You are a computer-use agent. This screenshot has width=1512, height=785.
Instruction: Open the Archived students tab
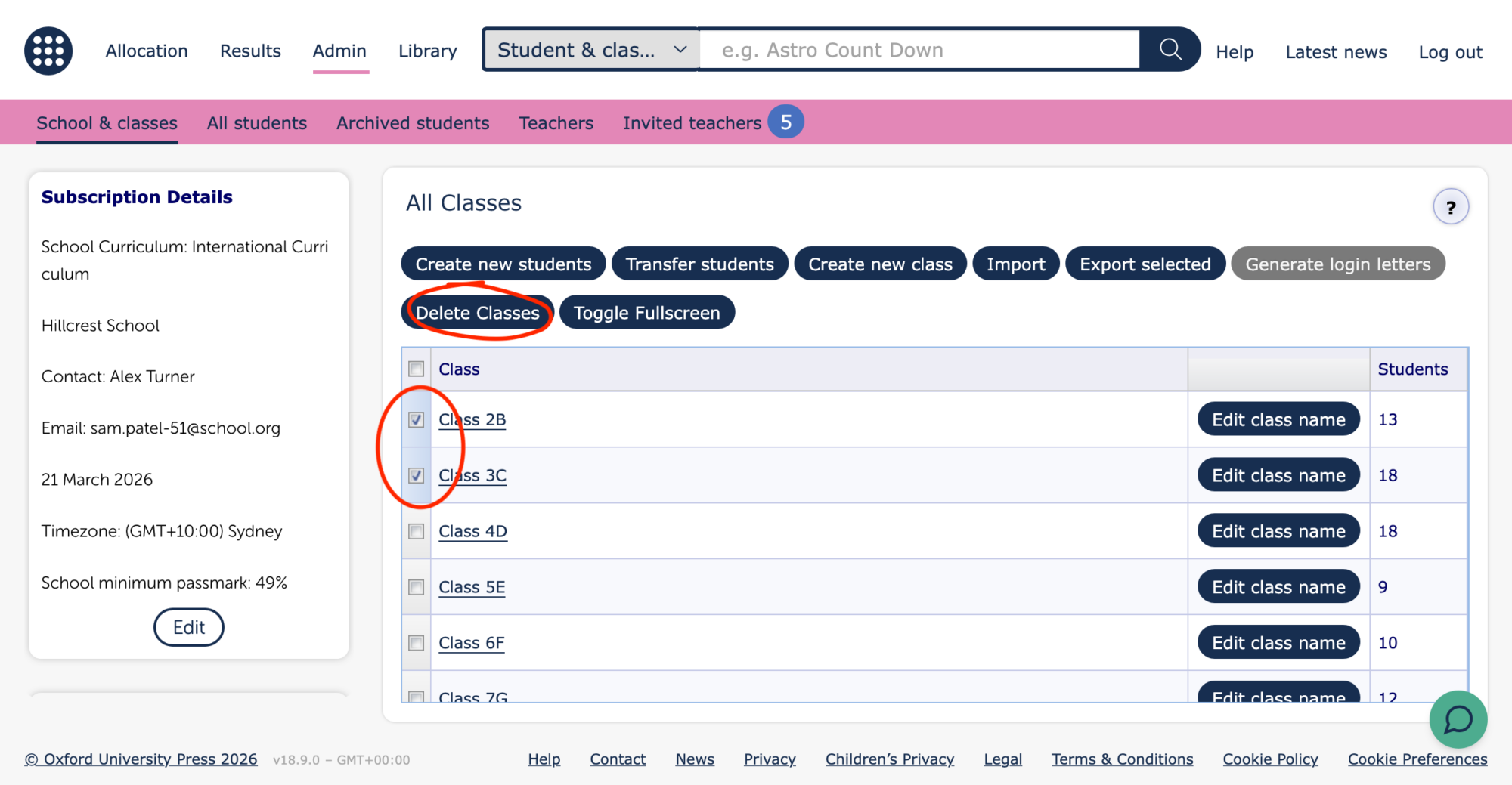pyautogui.click(x=413, y=123)
